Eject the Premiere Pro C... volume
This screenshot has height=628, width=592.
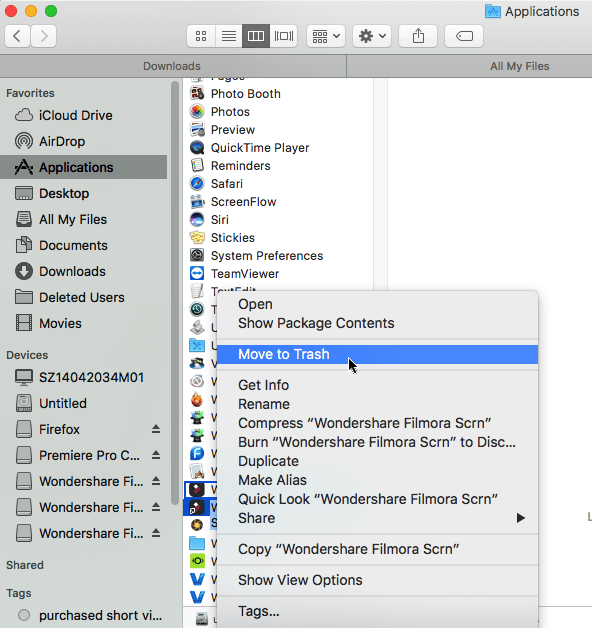[x=156, y=455]
